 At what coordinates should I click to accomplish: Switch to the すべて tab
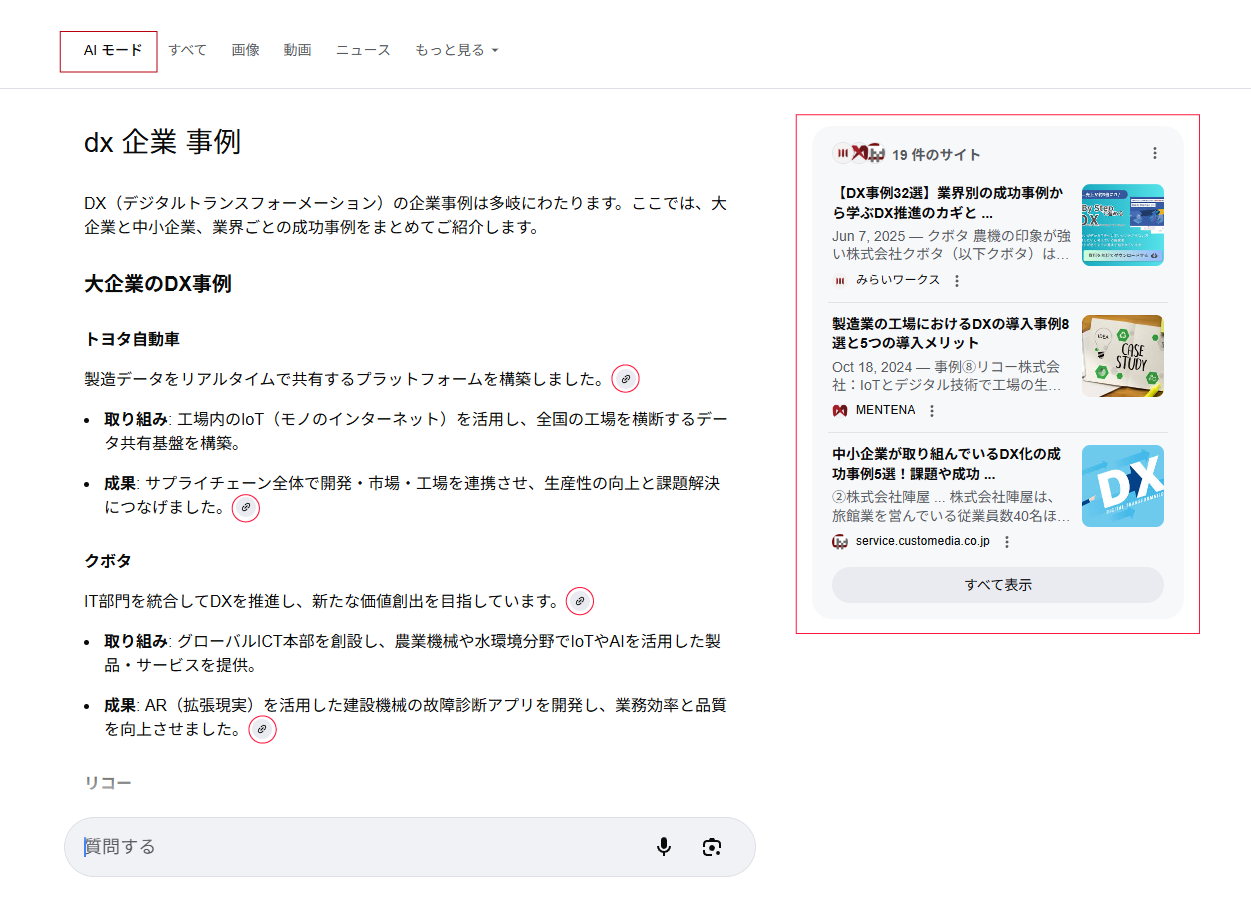(187, 50)
